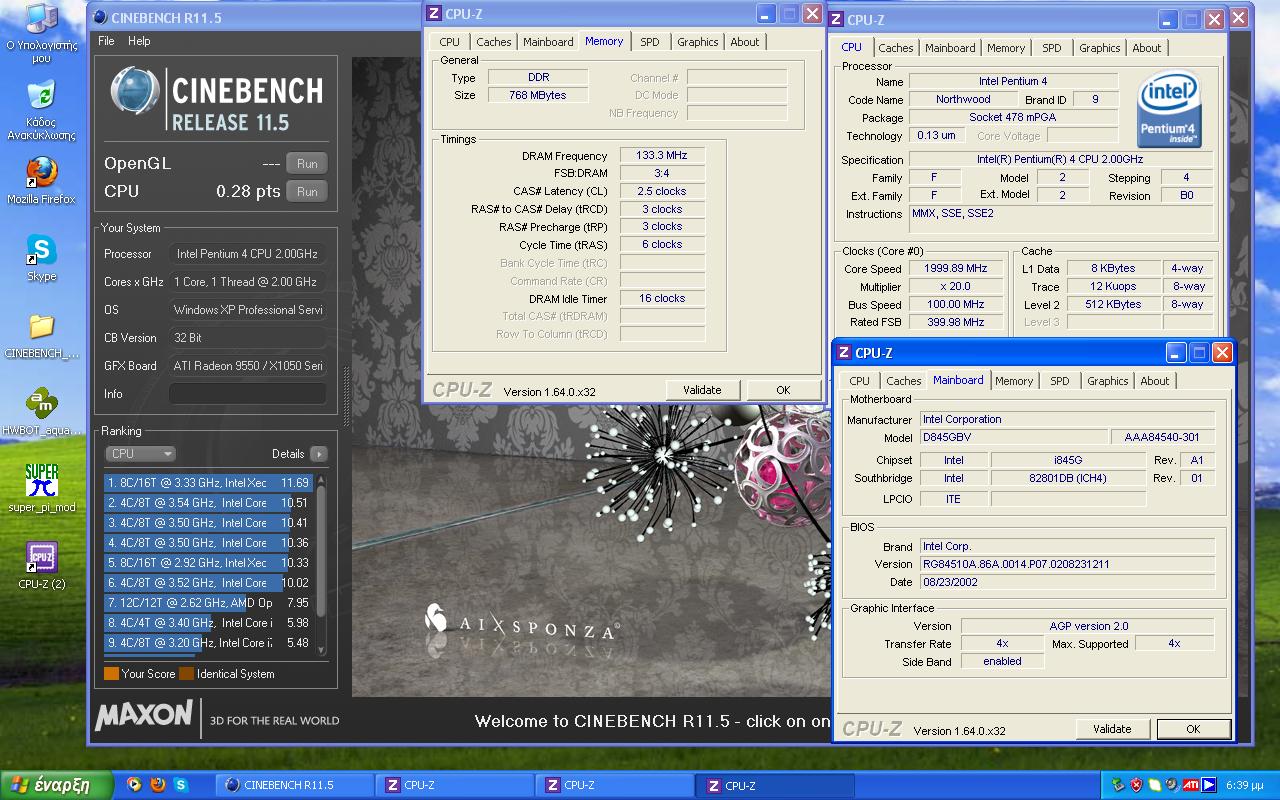
Task: Open Memory tab in the processor info window
Action: pyautogui.click(x=1006, y=48)
